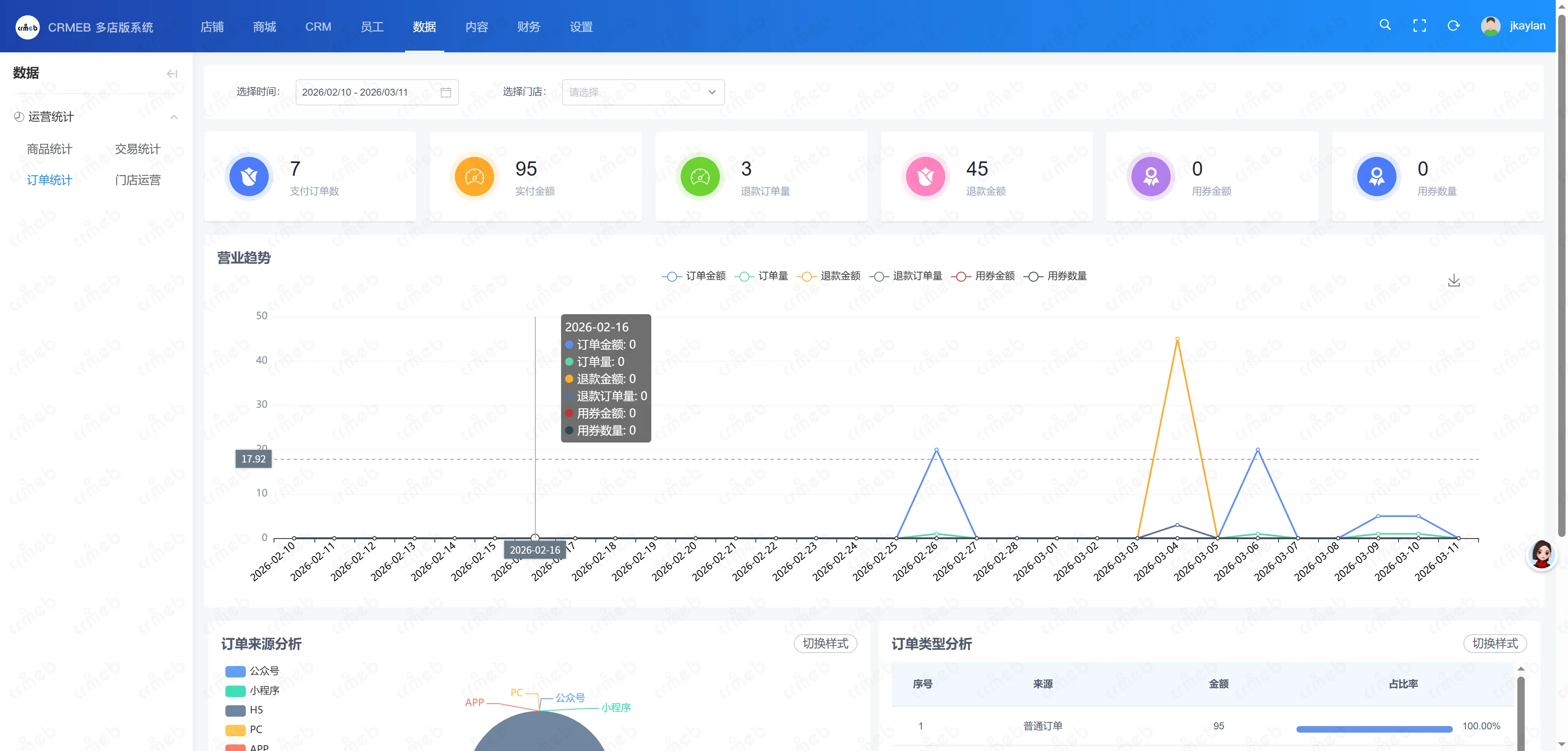Viewport: 1568px width, 751px height.
Task: Toggle 小程序 in order source legend
Action: (x=252, y=690)
